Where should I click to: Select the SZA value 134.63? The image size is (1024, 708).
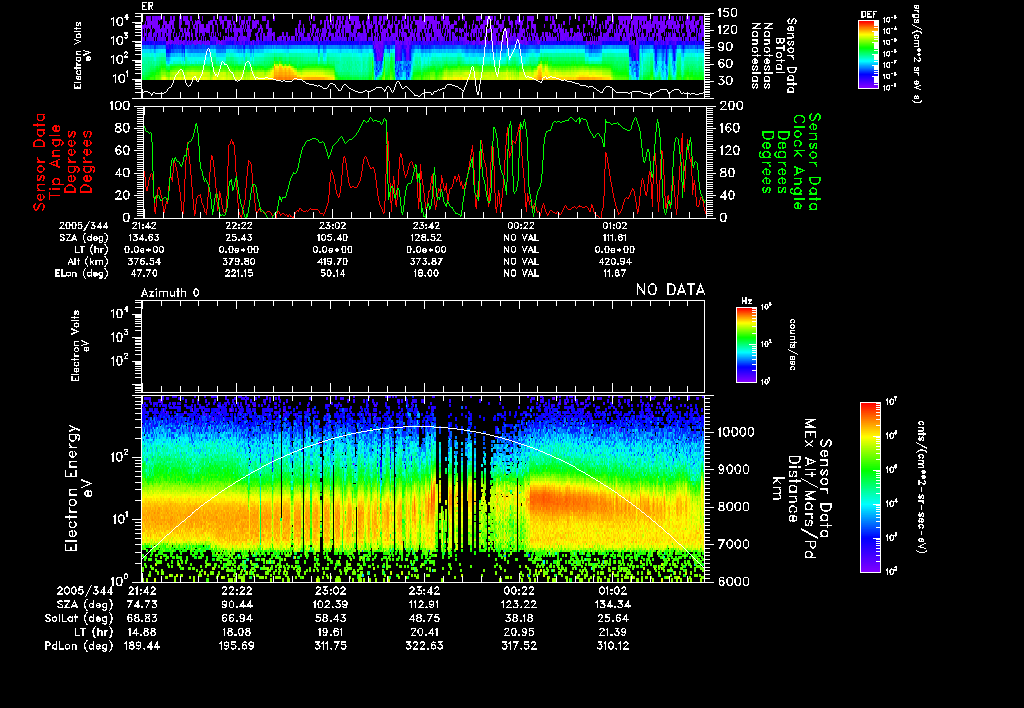pos(143,238)
